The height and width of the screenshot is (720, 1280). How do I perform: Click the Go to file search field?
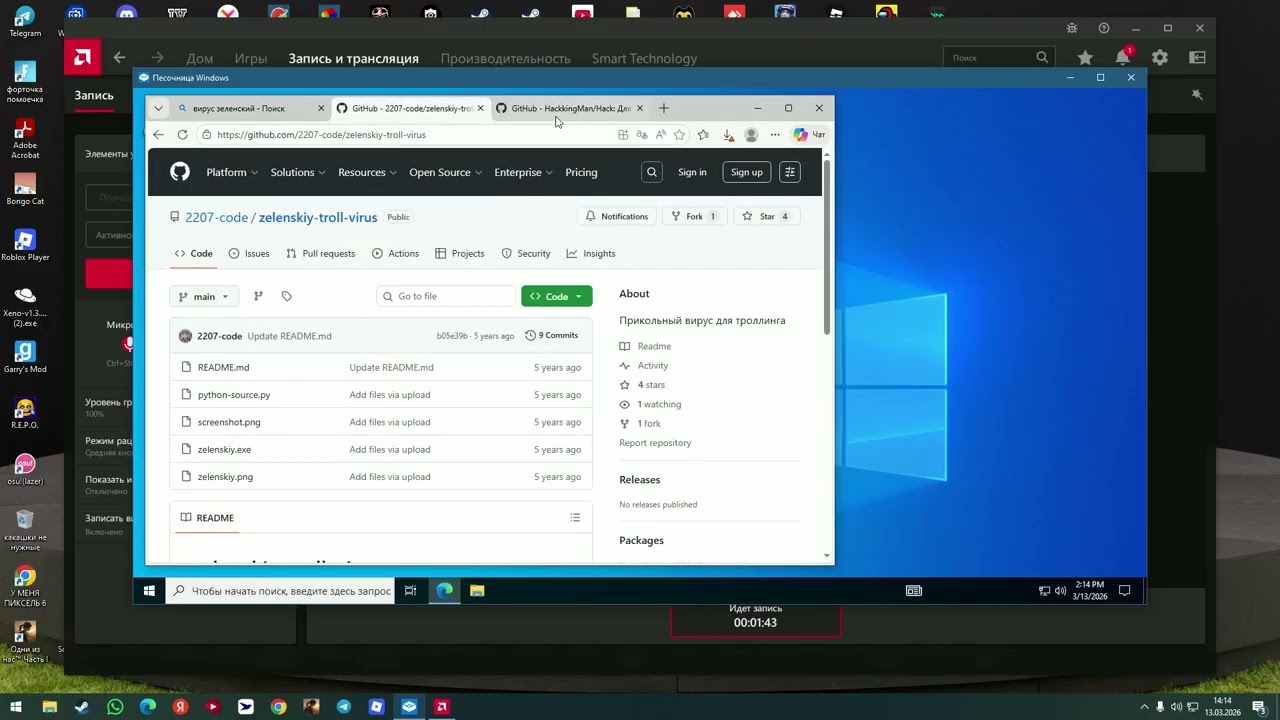click(446, 296)
